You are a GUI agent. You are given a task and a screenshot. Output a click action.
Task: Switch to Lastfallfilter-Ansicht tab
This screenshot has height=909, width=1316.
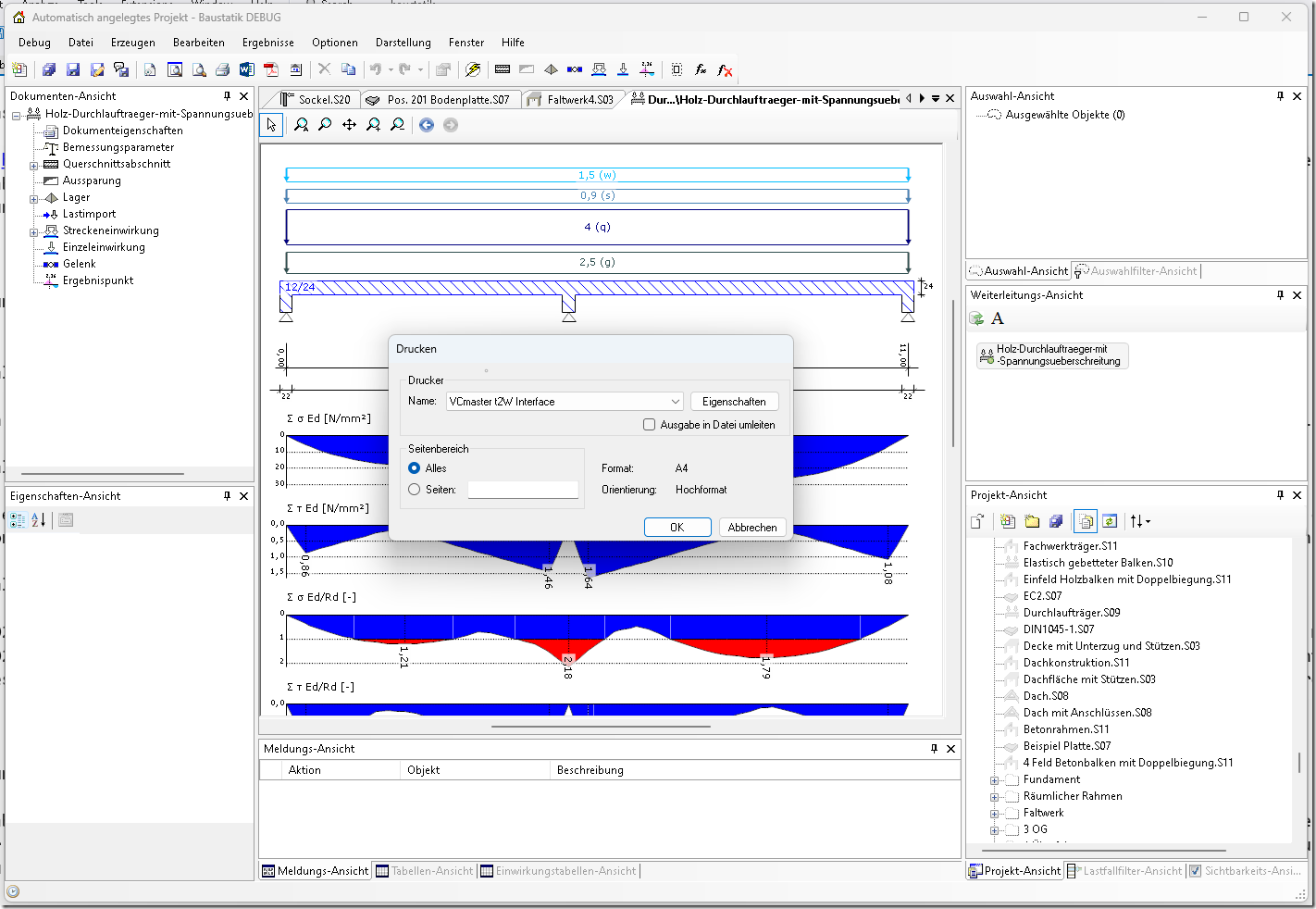pos(1124,871)
